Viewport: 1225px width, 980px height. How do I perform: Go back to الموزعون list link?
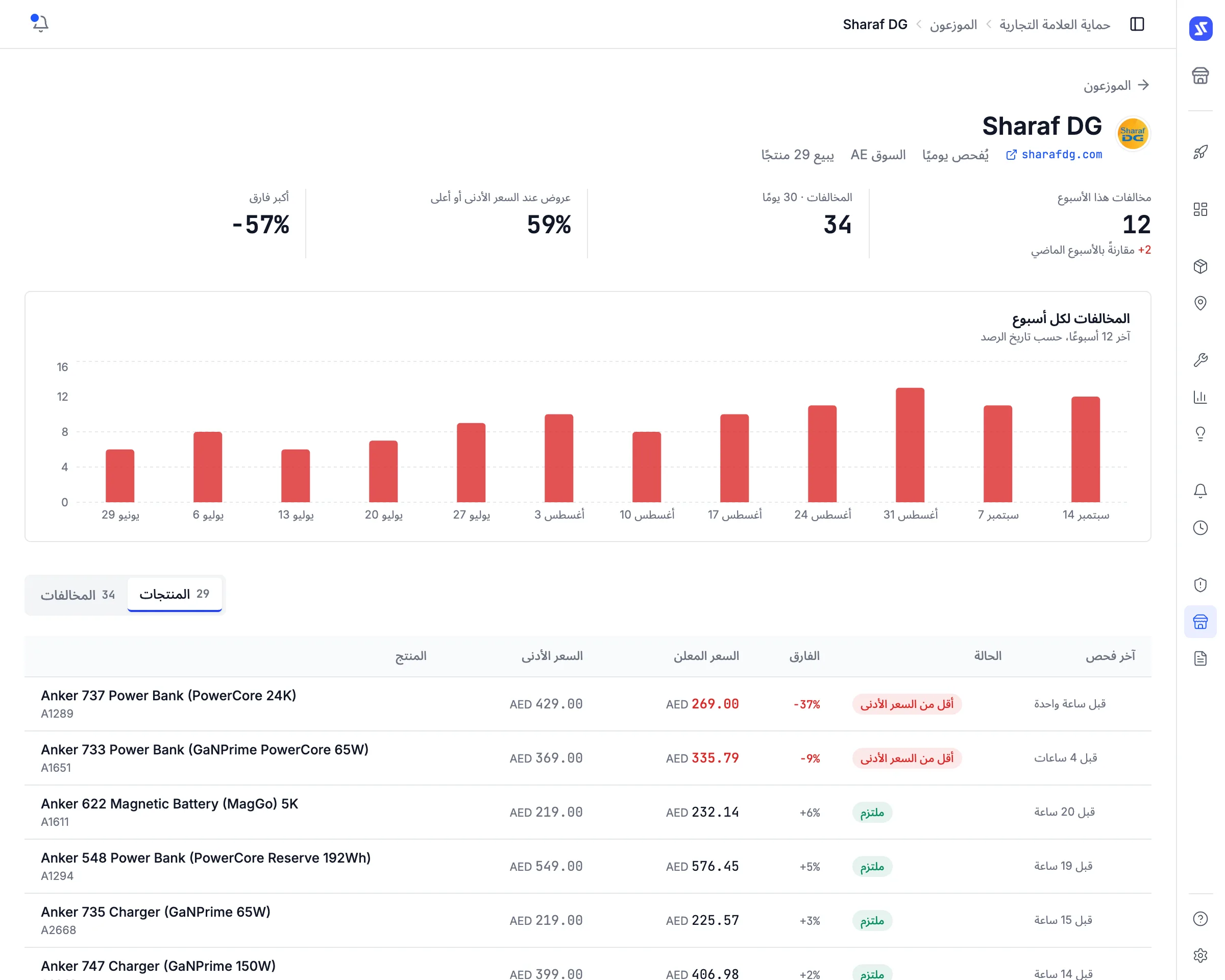pos(1116,85)
